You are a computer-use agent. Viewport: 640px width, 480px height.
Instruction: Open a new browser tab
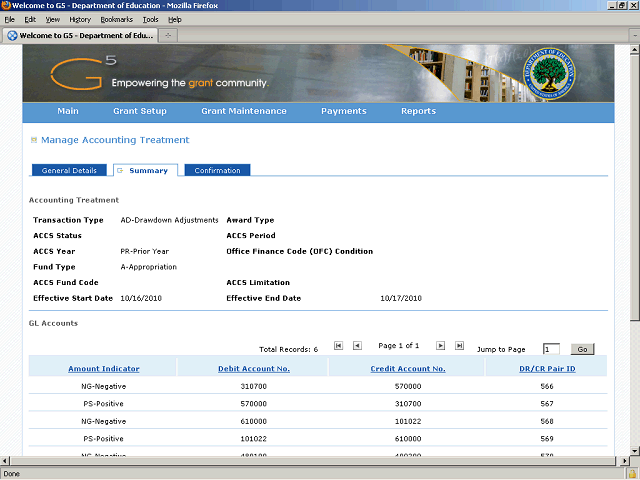tap(169, 35)
